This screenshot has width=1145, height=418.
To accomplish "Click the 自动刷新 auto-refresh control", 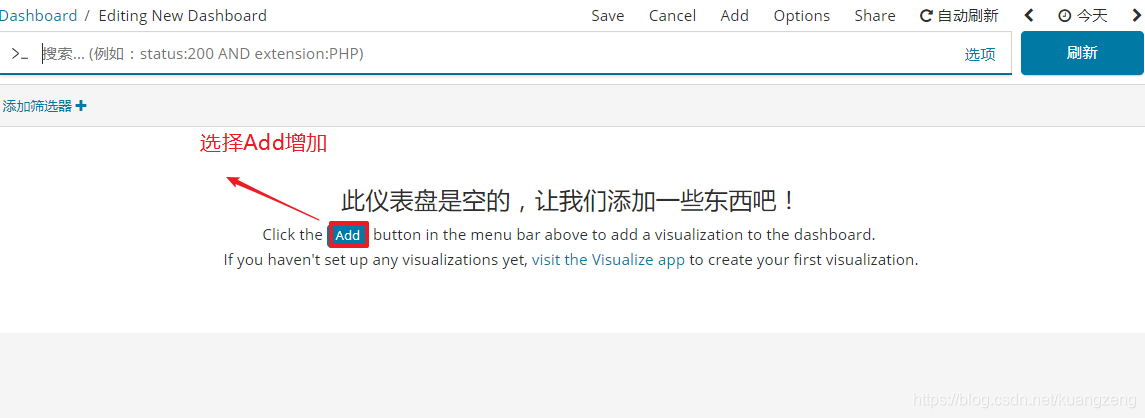I will point(959,15).
